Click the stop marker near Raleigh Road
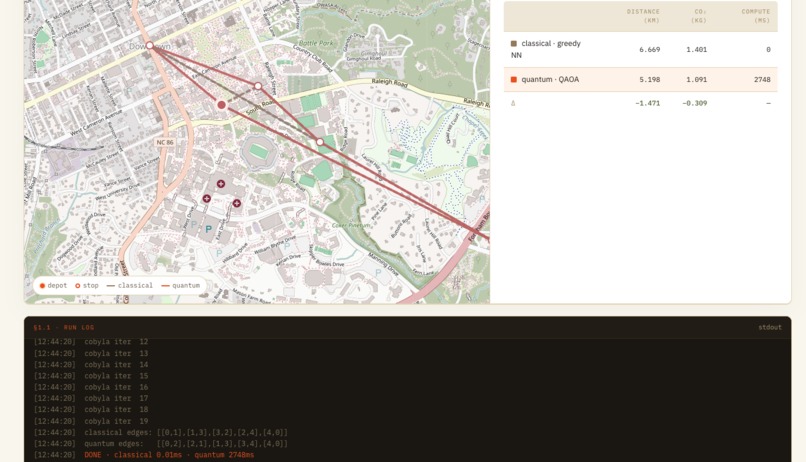 tap(258, 86)
